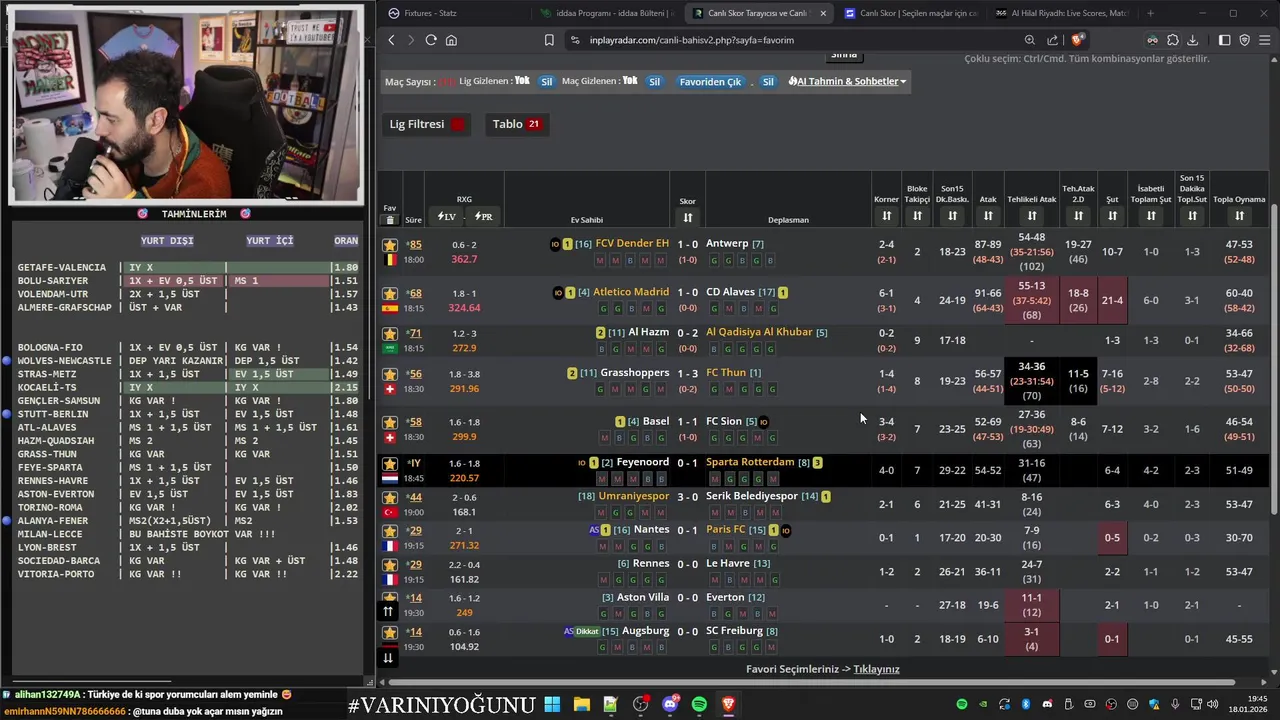
Task: Toggle the PR RXG button
Action: (483, 217)
